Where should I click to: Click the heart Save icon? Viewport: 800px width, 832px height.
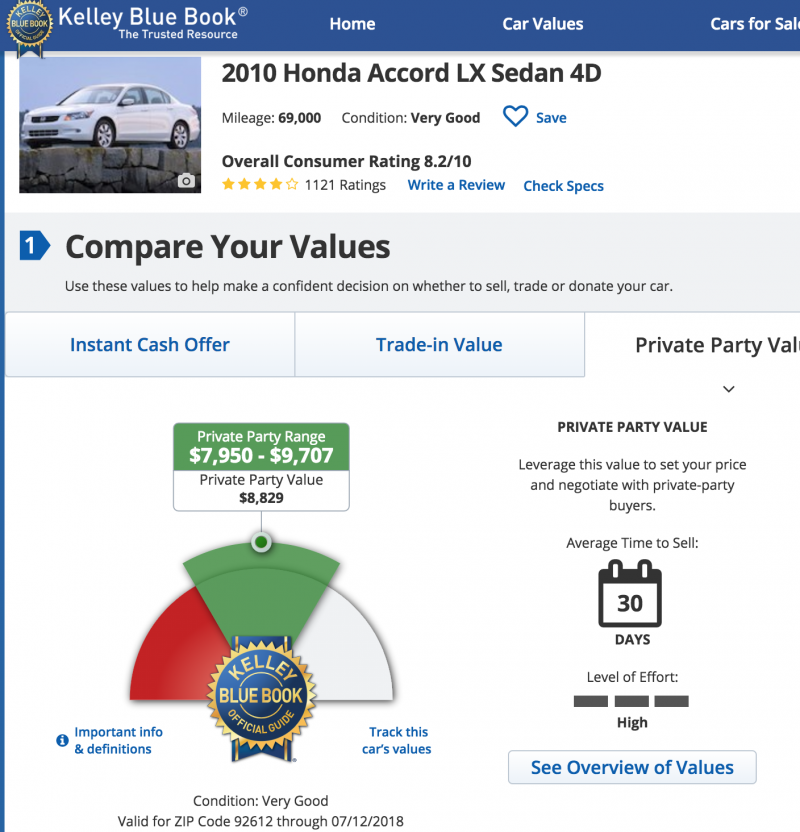[x=515, y=116]
